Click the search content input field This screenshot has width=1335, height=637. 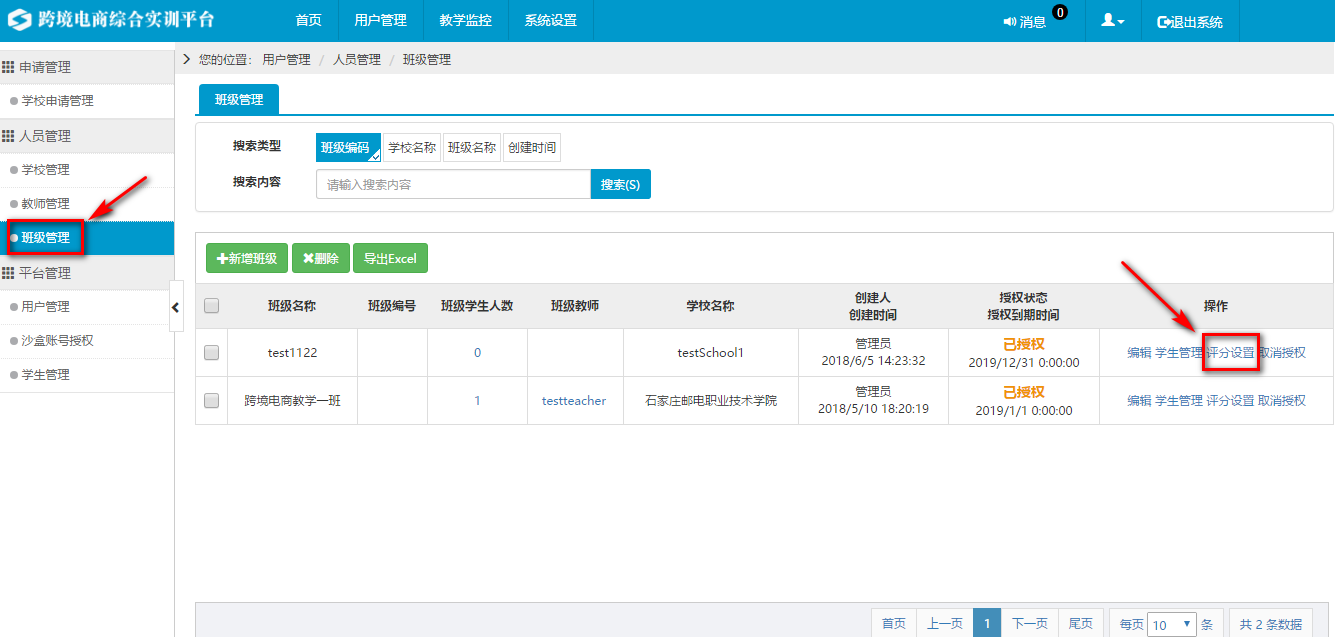pyautogui.click(x=453, y=184)
